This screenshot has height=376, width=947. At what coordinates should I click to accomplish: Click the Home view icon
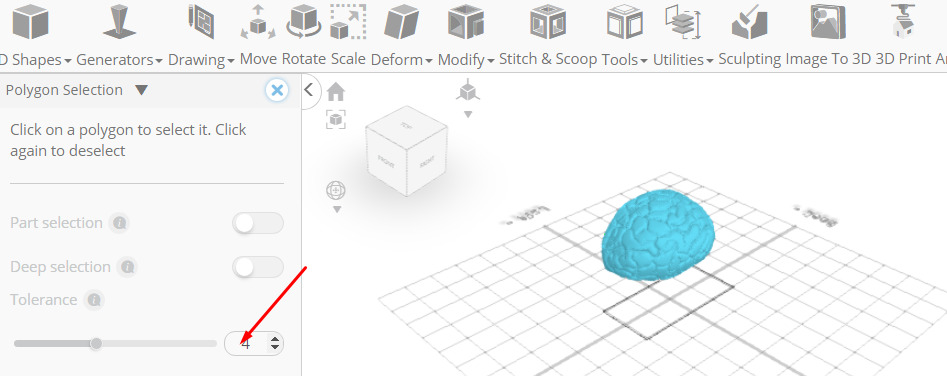(x=336, y=92)
